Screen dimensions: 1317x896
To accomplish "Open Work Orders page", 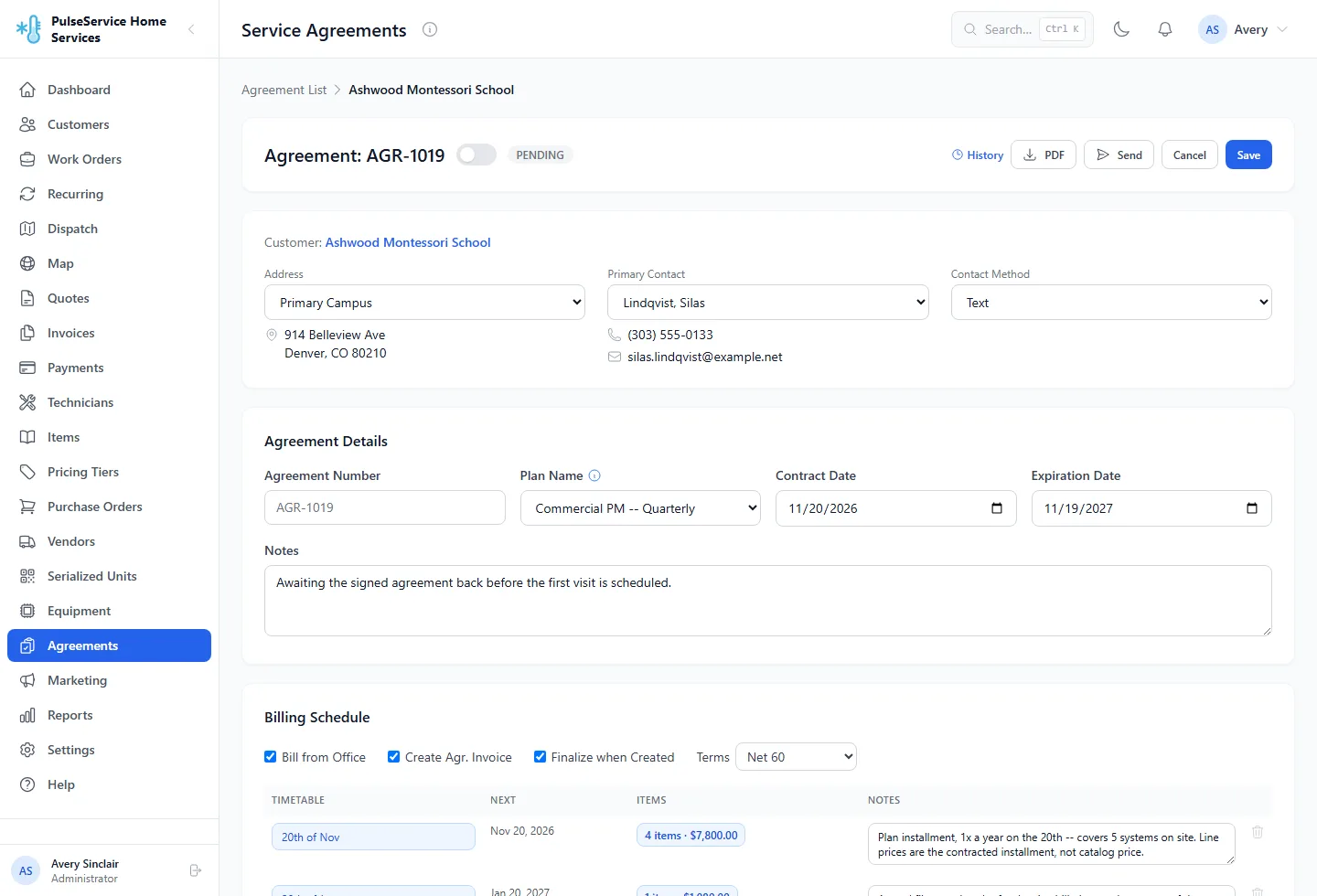I will click(x=109, y=159).
